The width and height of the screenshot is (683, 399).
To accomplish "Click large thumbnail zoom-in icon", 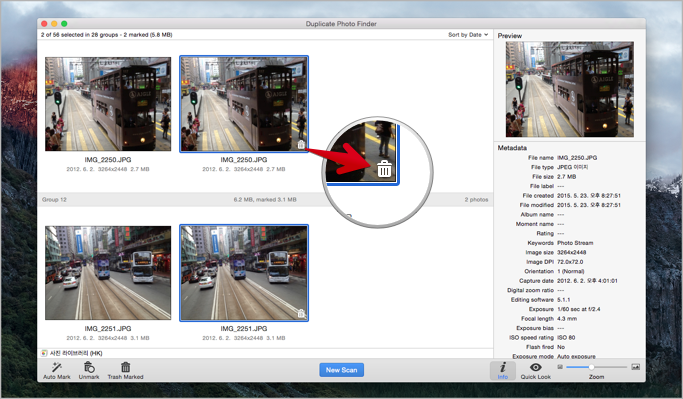I will pos(636,367).
